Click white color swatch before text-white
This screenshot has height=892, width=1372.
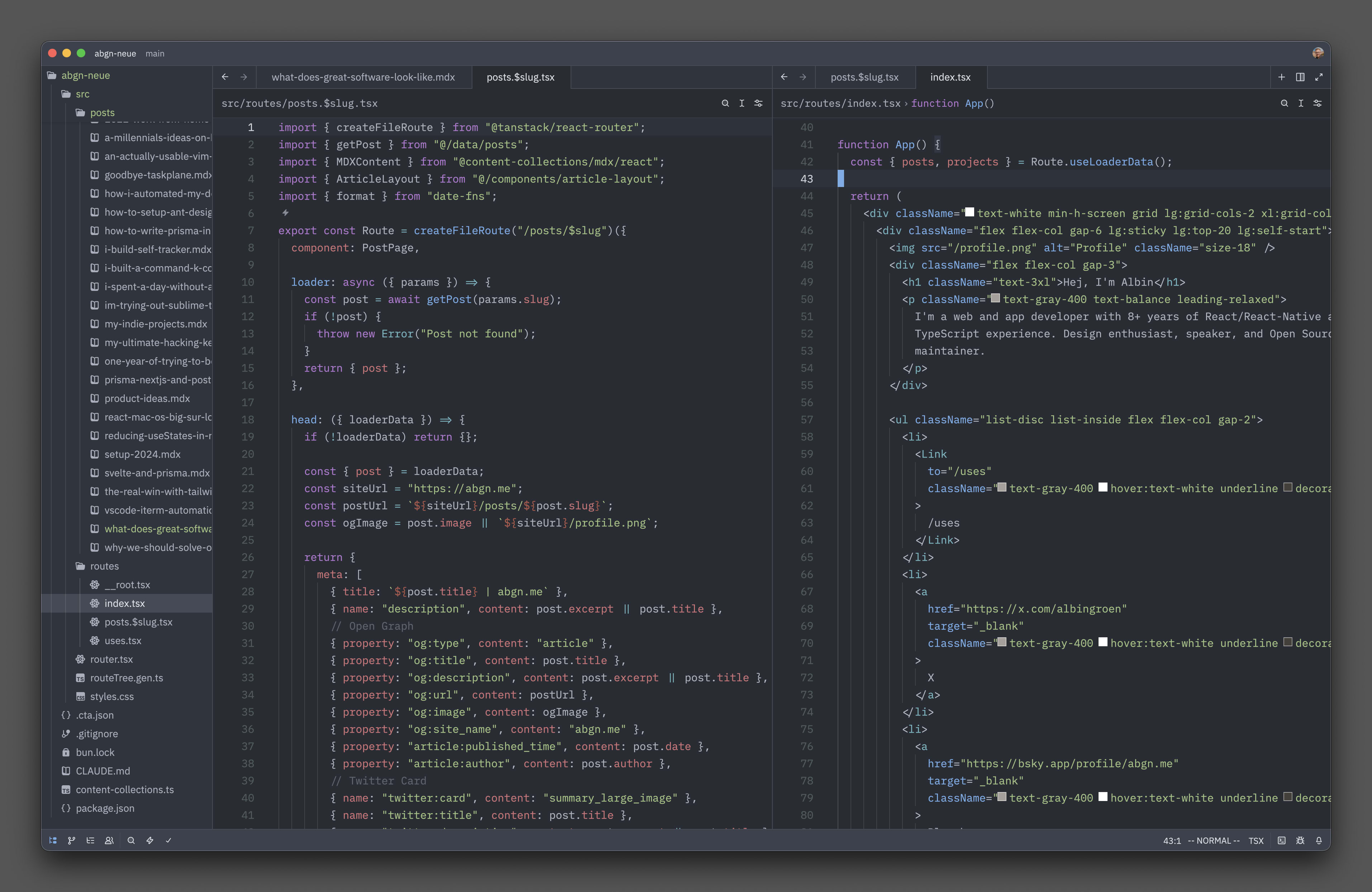tap(970, 212)
